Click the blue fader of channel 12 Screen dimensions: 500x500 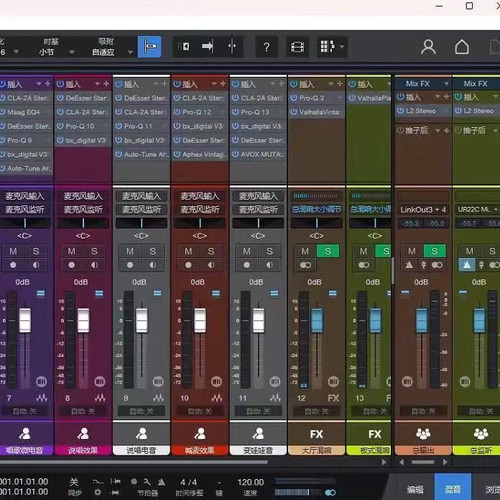(x=317, y=320)
